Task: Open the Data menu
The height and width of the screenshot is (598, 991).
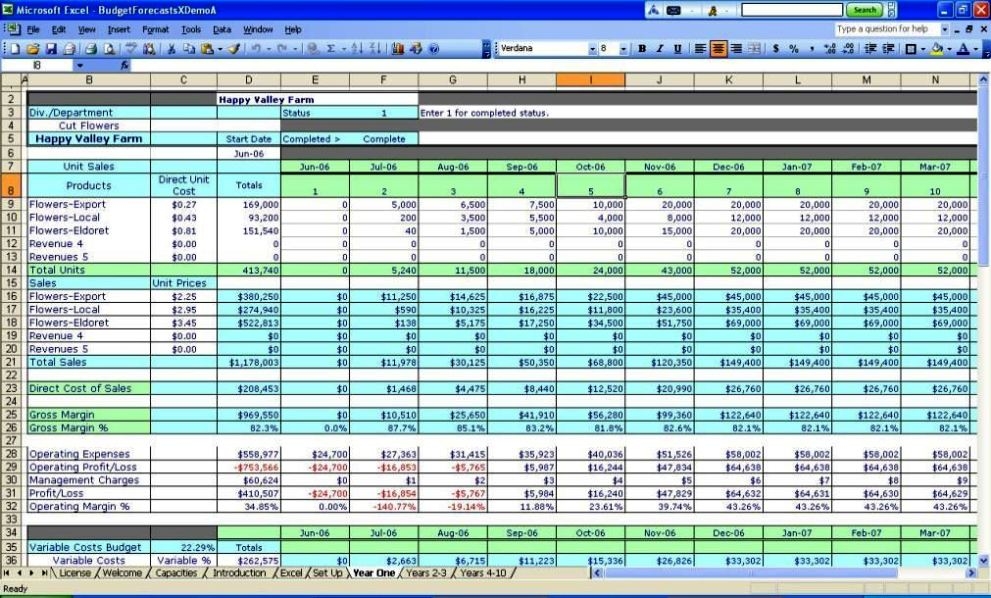Action: point(220,29)
